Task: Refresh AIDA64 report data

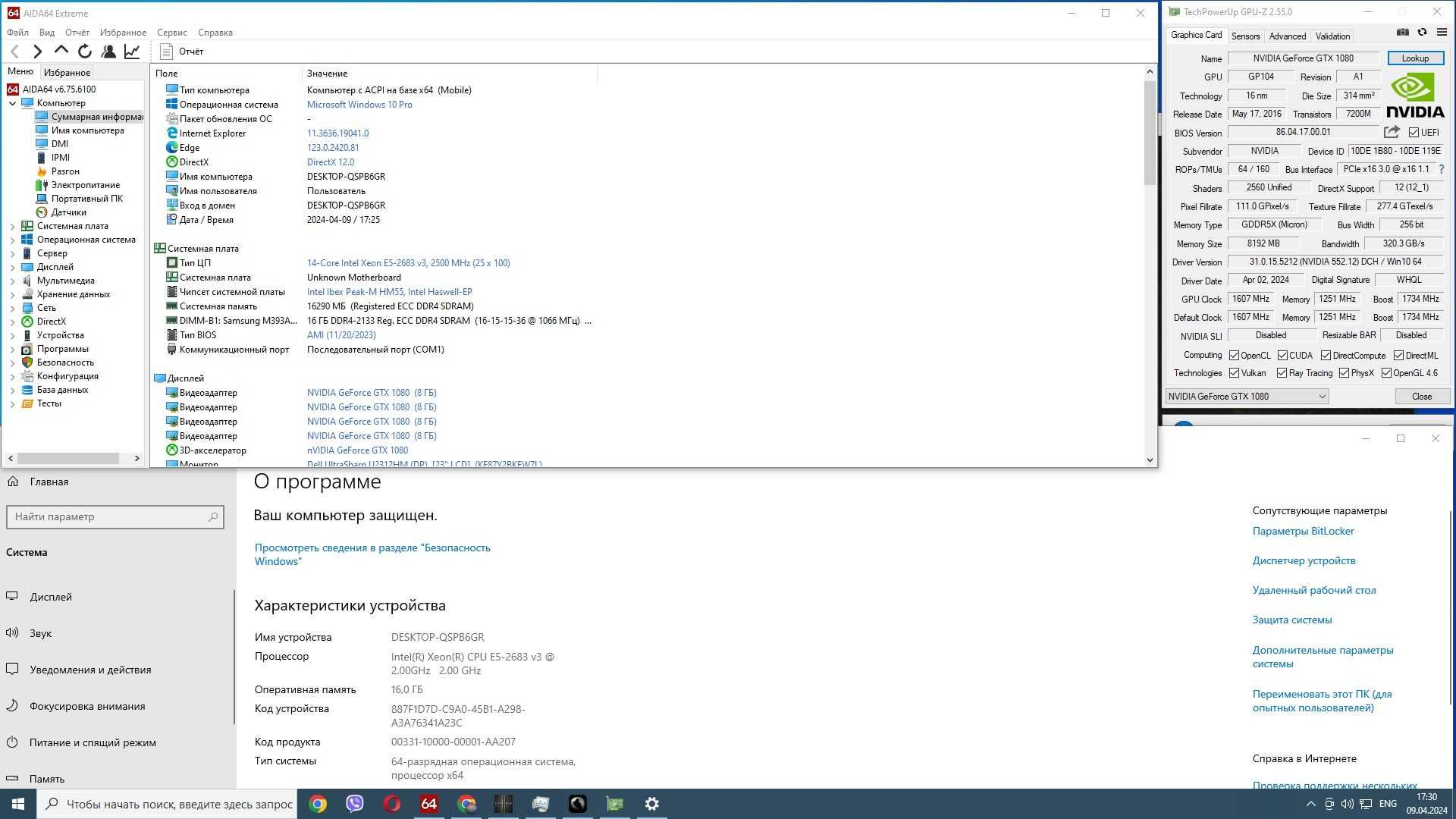Action: pyautogui.click(x=85, y=52)
